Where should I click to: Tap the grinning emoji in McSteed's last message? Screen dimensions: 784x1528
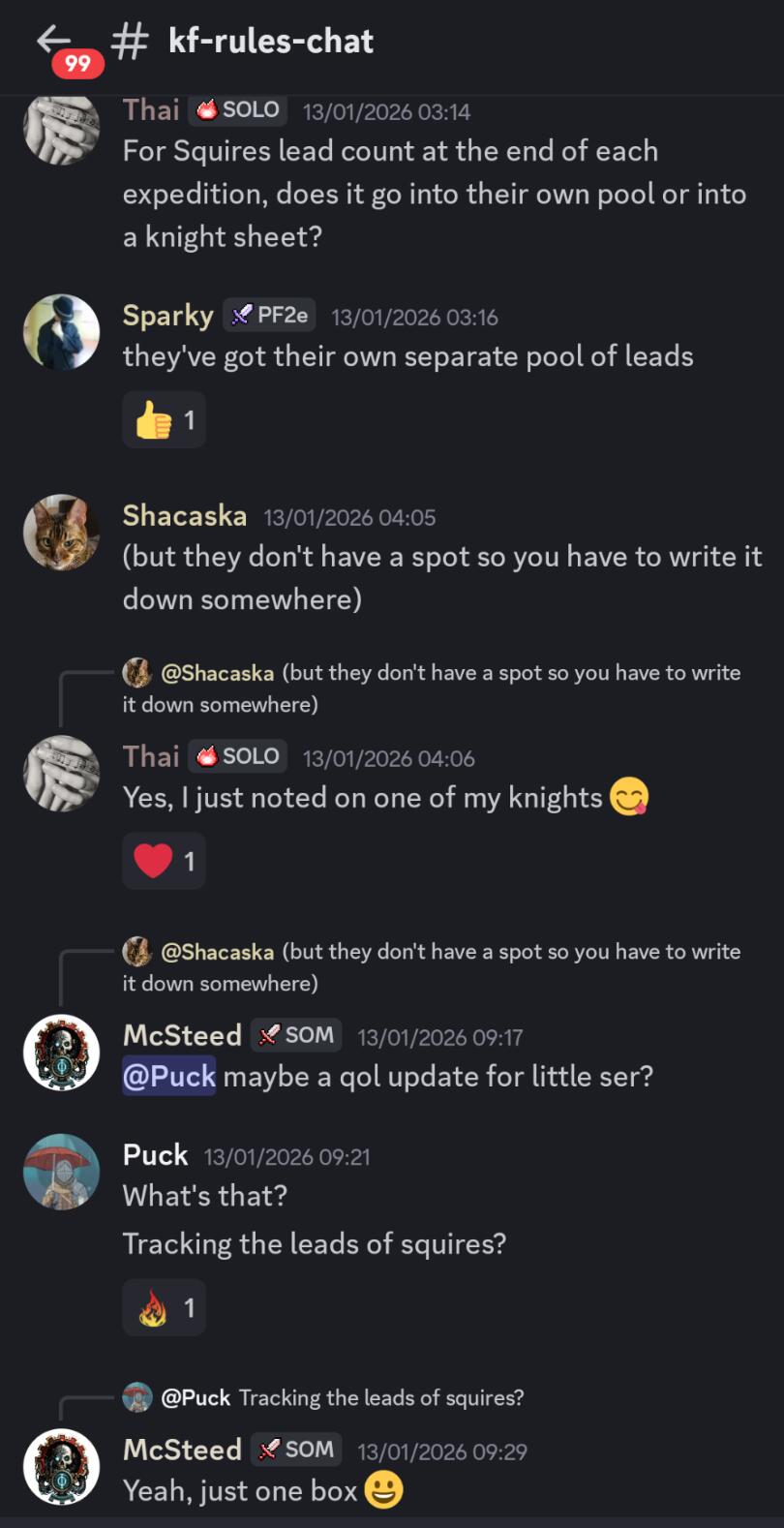pyautogui.click(x=383, y=1490)
